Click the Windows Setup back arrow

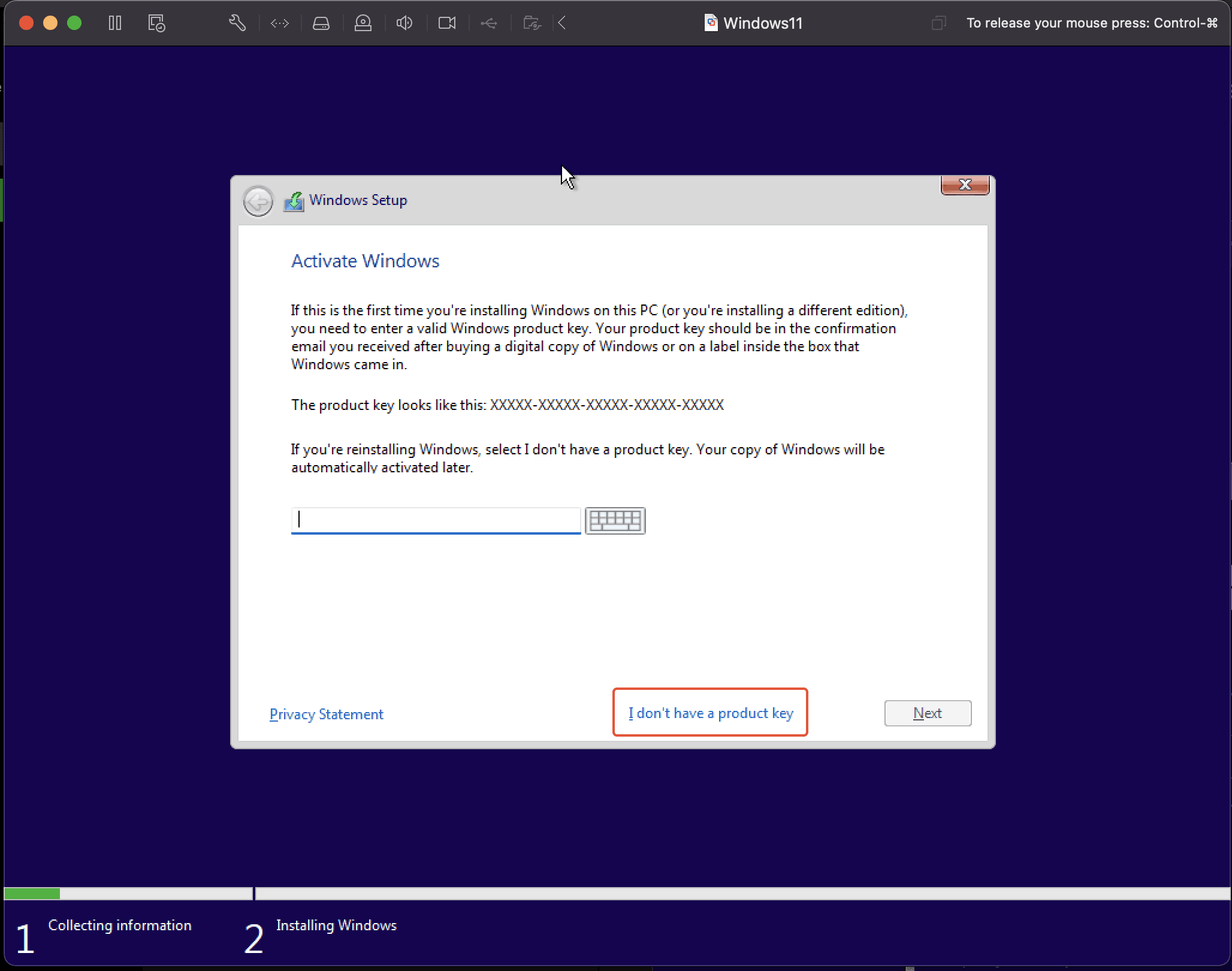coord(258,201)
